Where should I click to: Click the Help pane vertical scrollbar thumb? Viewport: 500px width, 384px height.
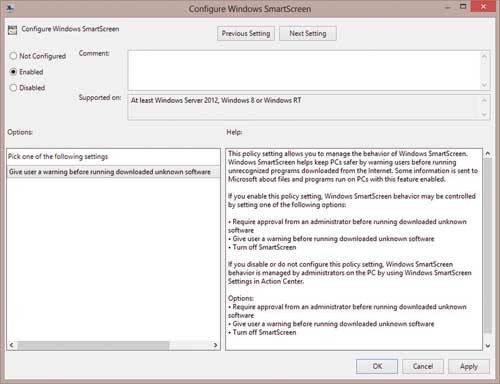(x=488, y=245)
